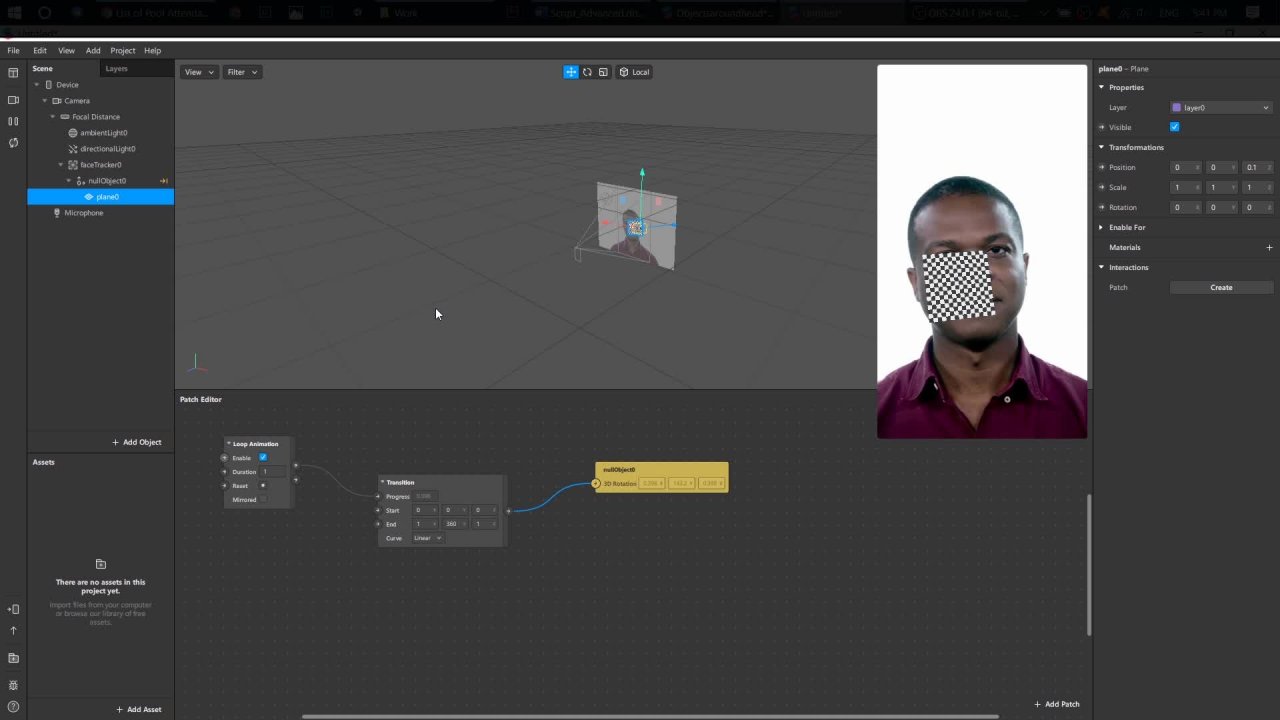The image size is (1280, 720).
Task: Click the blue Move tool icon
Action: (570, 71)
